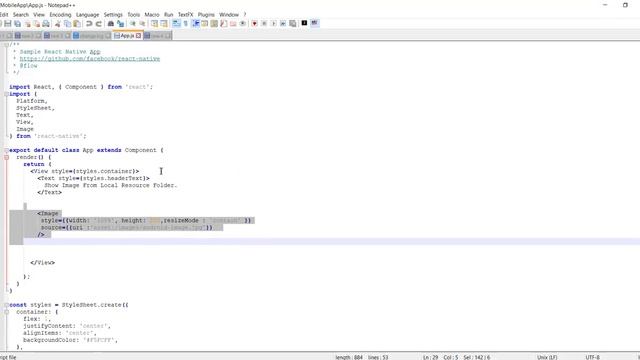The height and width of the screenshot is (360, 640).
Task: Click the Undo arrow icon
Action: (89, 24)
